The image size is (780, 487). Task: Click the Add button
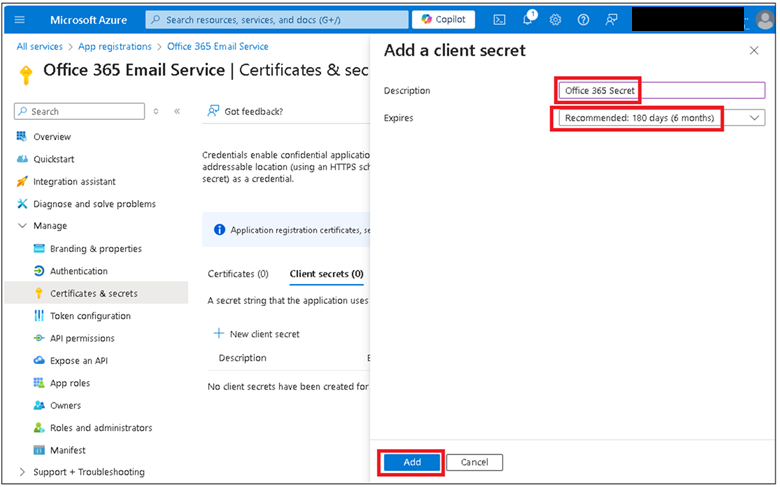(412, 462)
